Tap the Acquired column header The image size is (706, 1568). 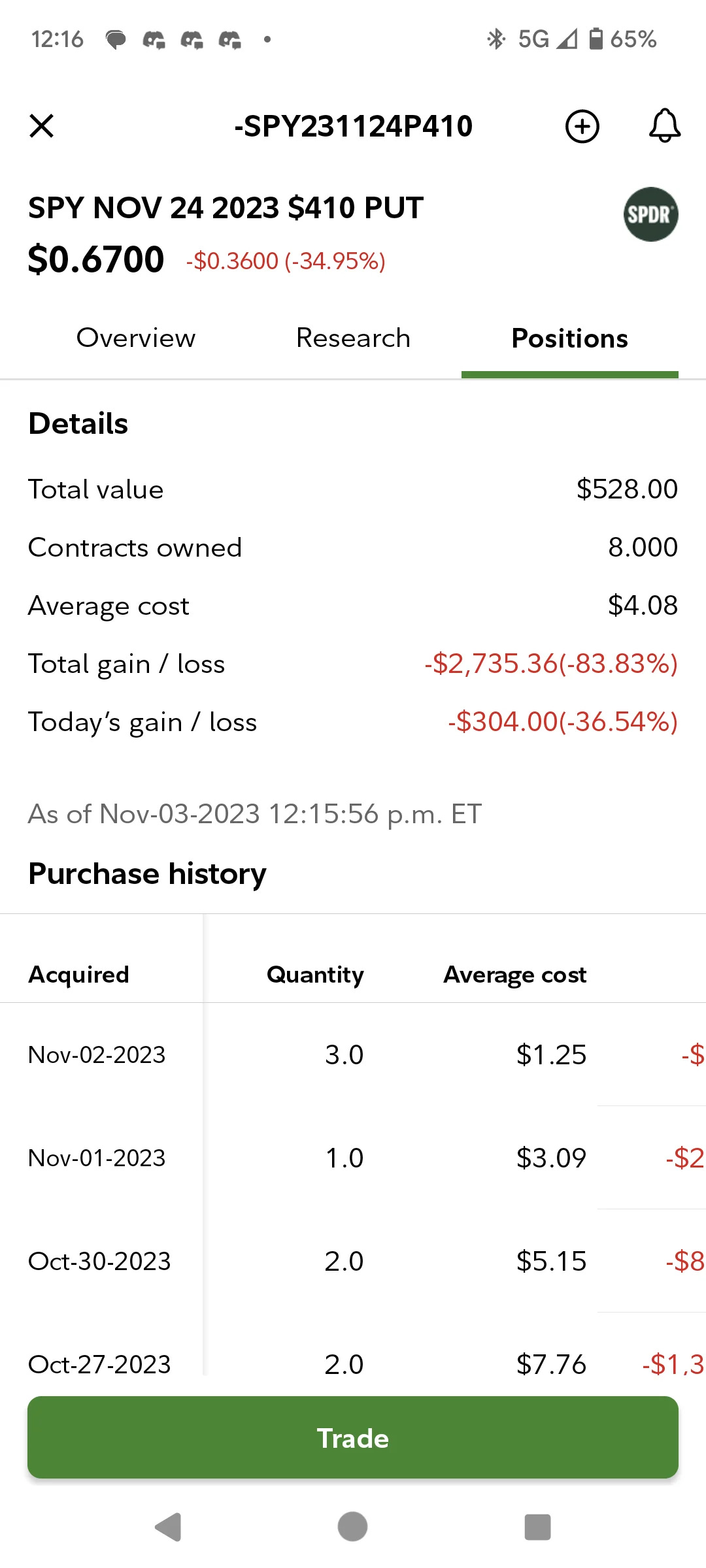[79, 974]
